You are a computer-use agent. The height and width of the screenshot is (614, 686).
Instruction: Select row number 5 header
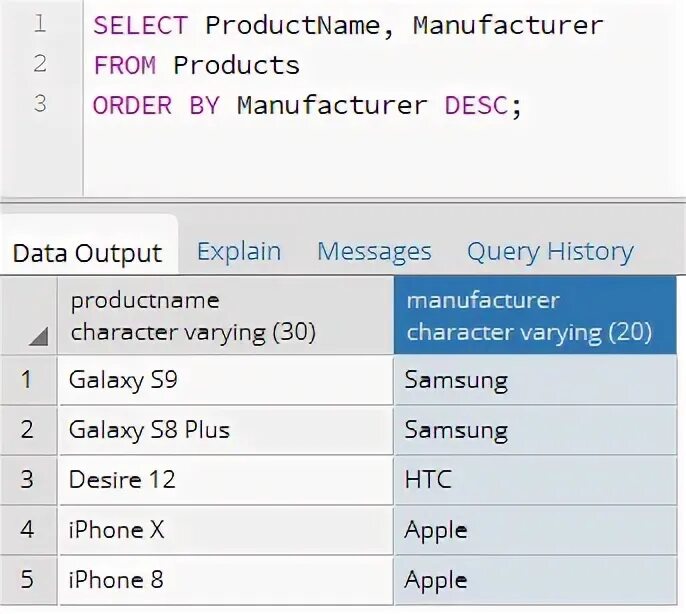pyautogui.click(x=28, y=580)
